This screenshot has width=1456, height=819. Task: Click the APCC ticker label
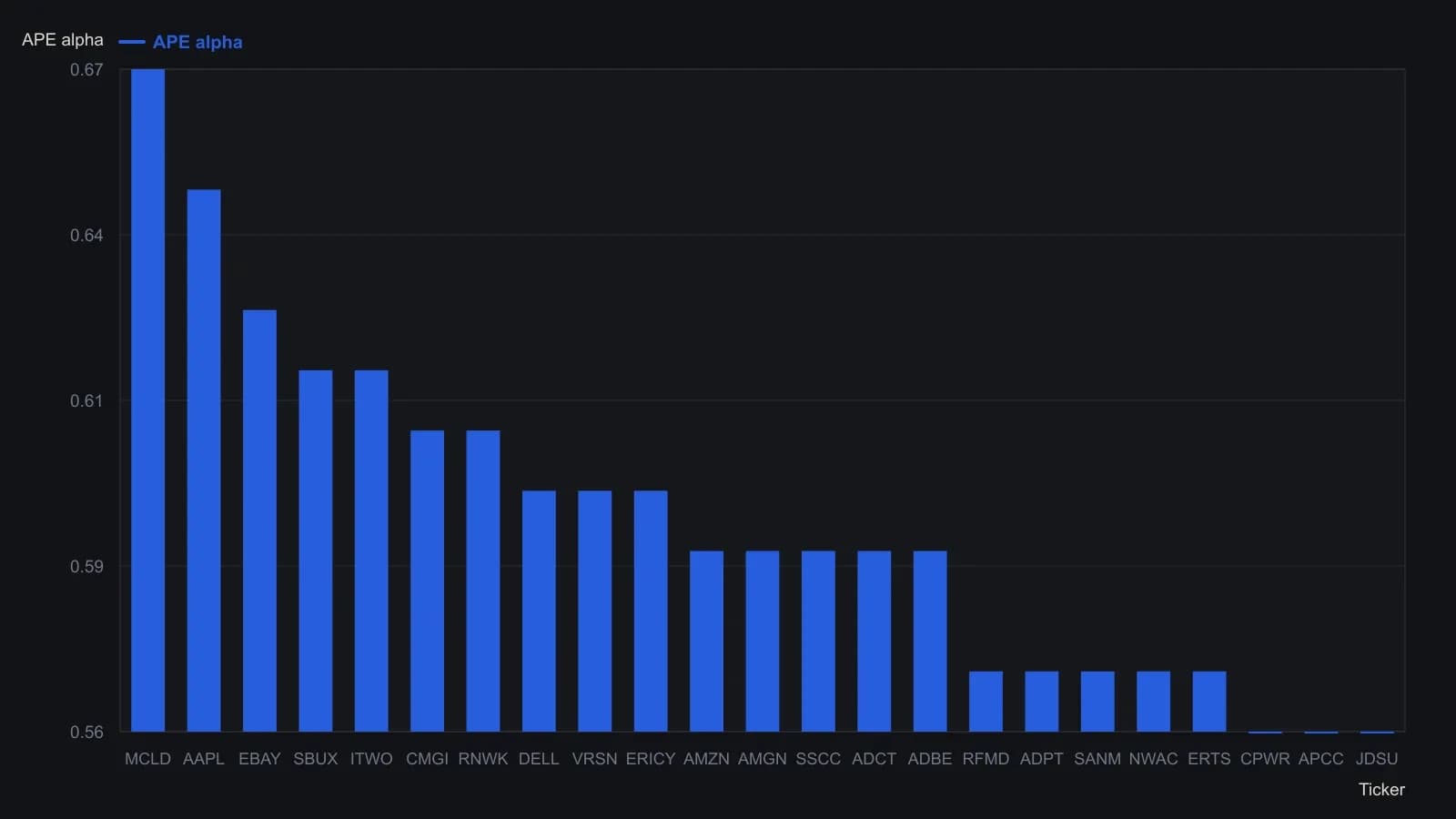1321,759
